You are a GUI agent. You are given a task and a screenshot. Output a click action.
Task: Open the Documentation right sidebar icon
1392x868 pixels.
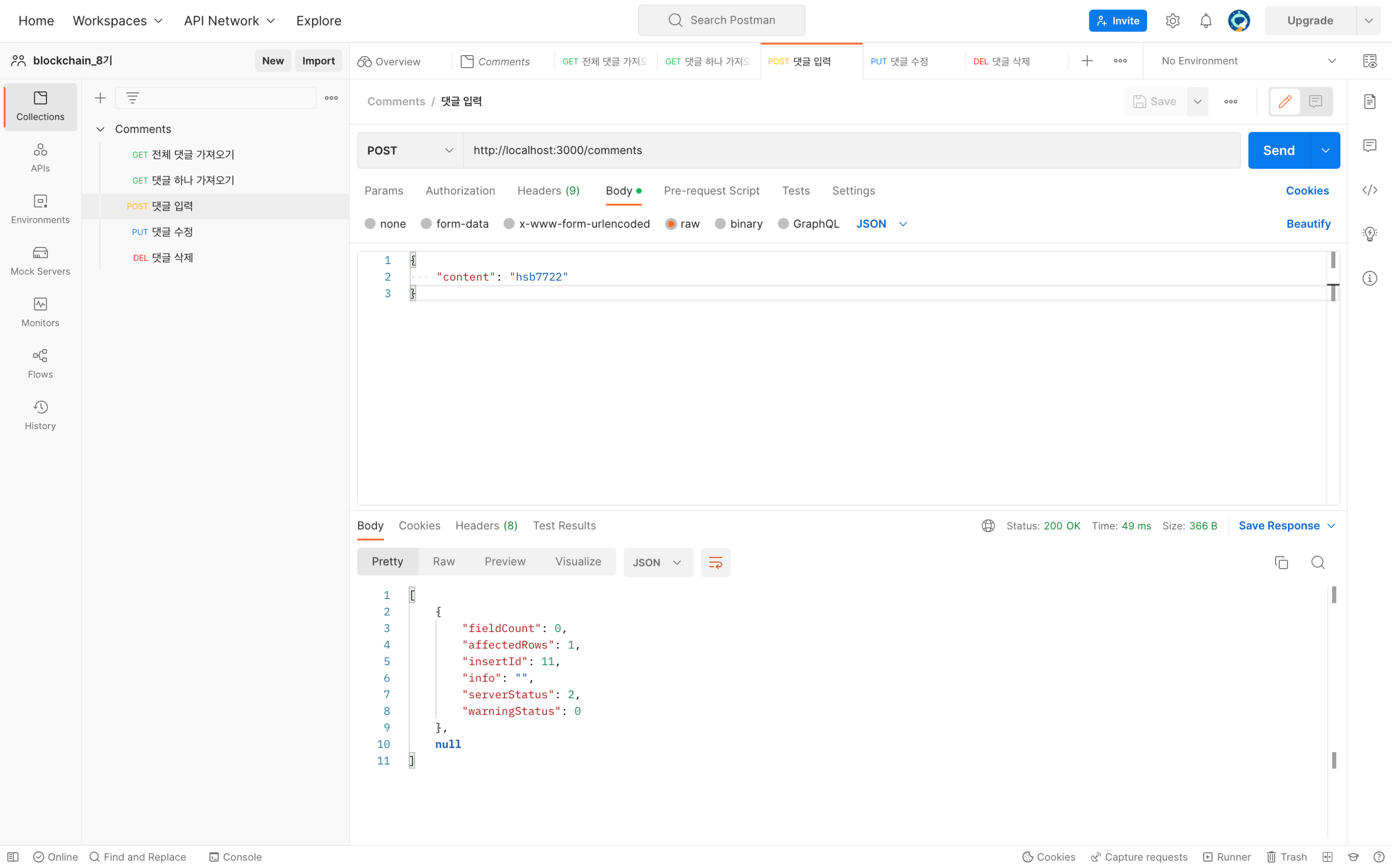[x=1370, y=102]
